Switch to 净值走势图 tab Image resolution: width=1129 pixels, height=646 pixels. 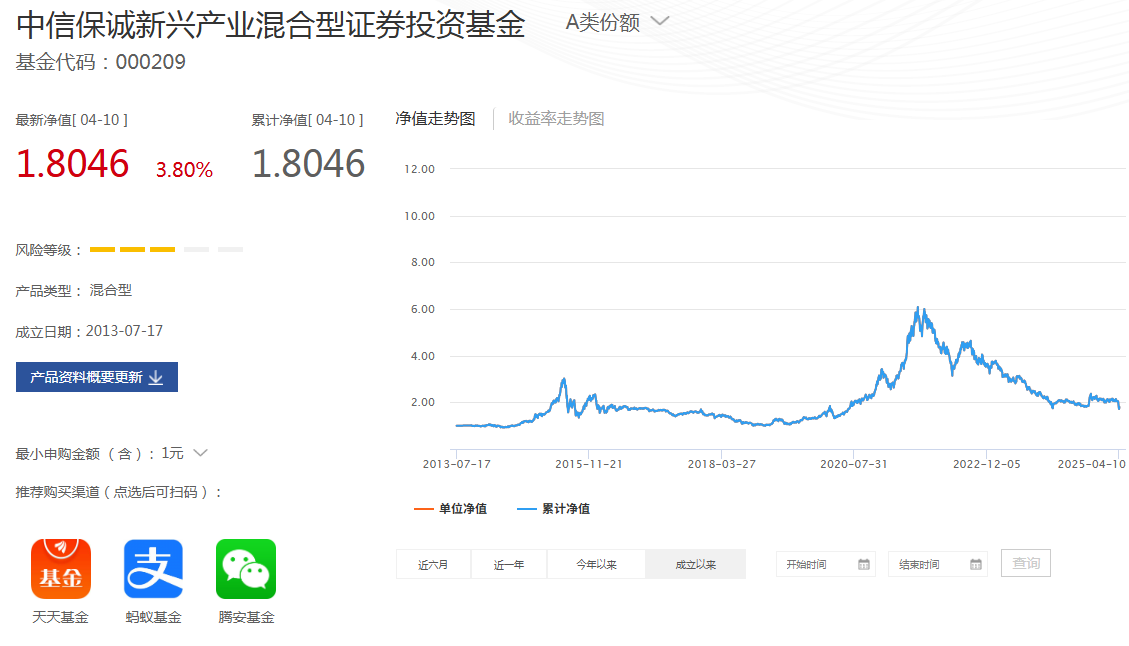point(435,119)
